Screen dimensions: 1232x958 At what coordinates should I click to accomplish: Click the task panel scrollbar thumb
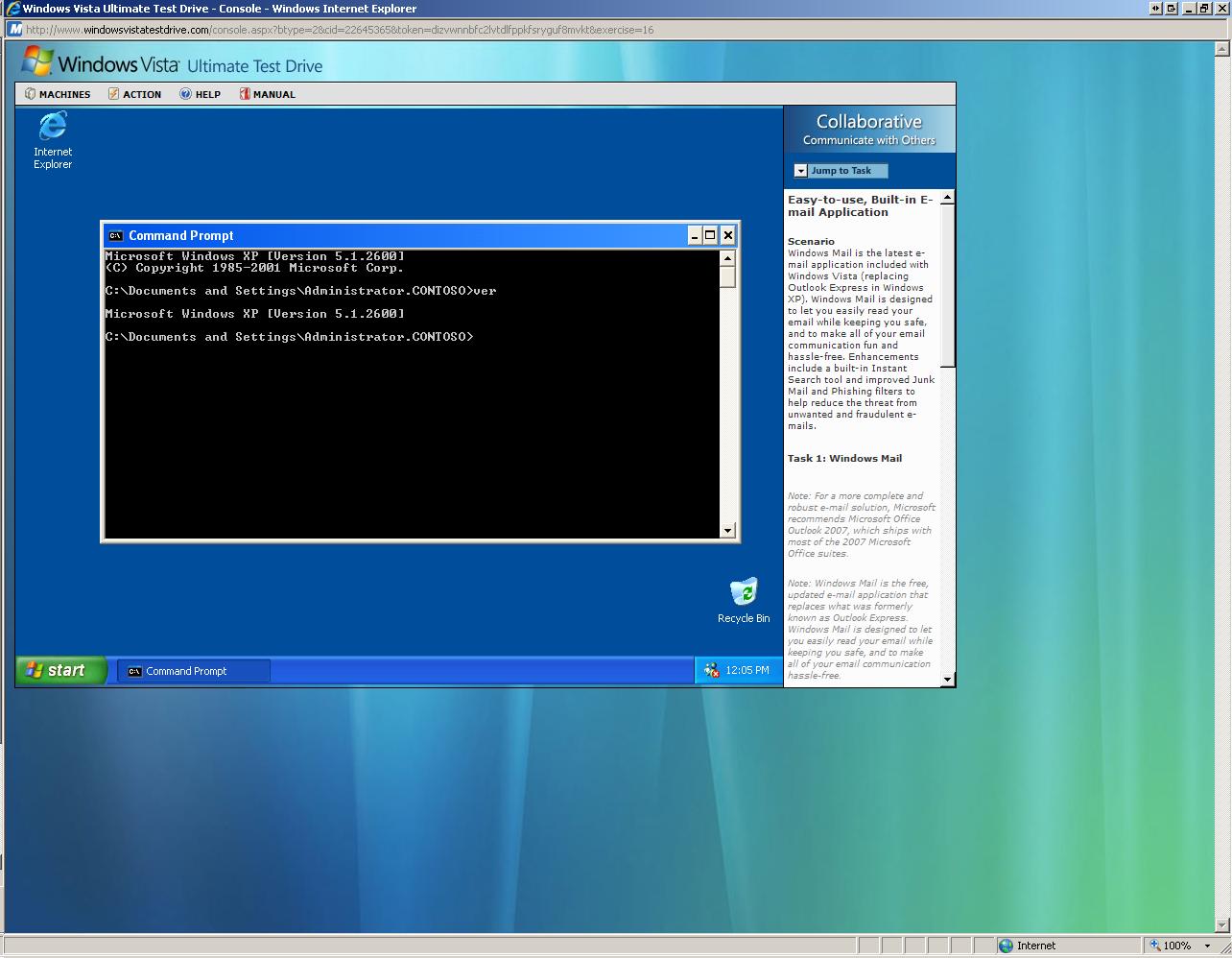(x=948, y=285)
